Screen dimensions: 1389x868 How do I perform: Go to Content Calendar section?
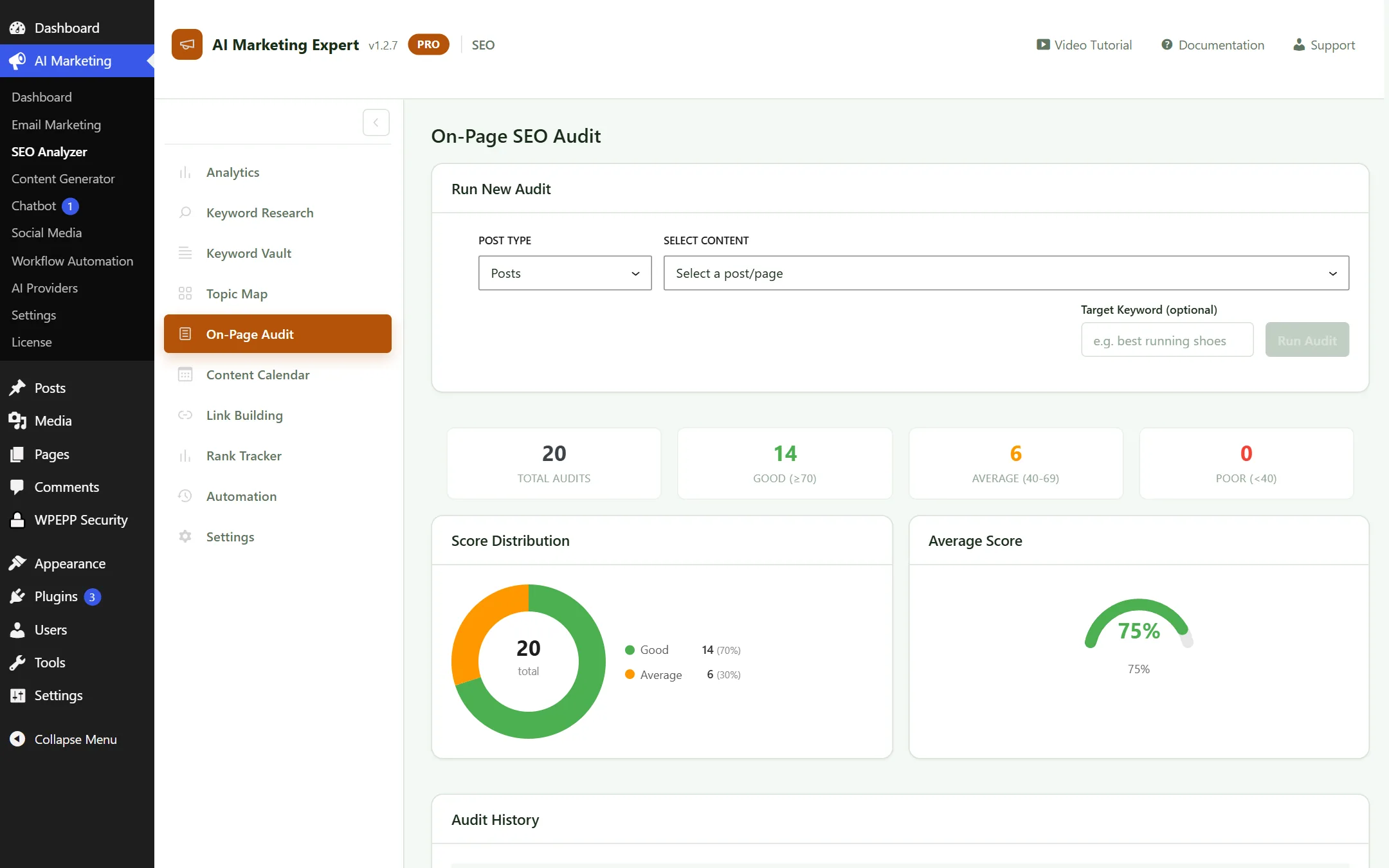277,375
